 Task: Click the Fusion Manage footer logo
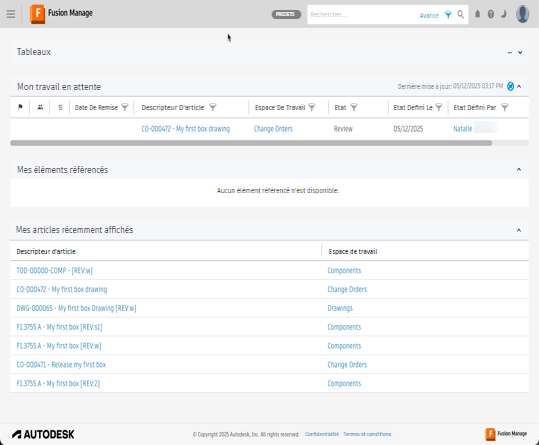(506, 434)
